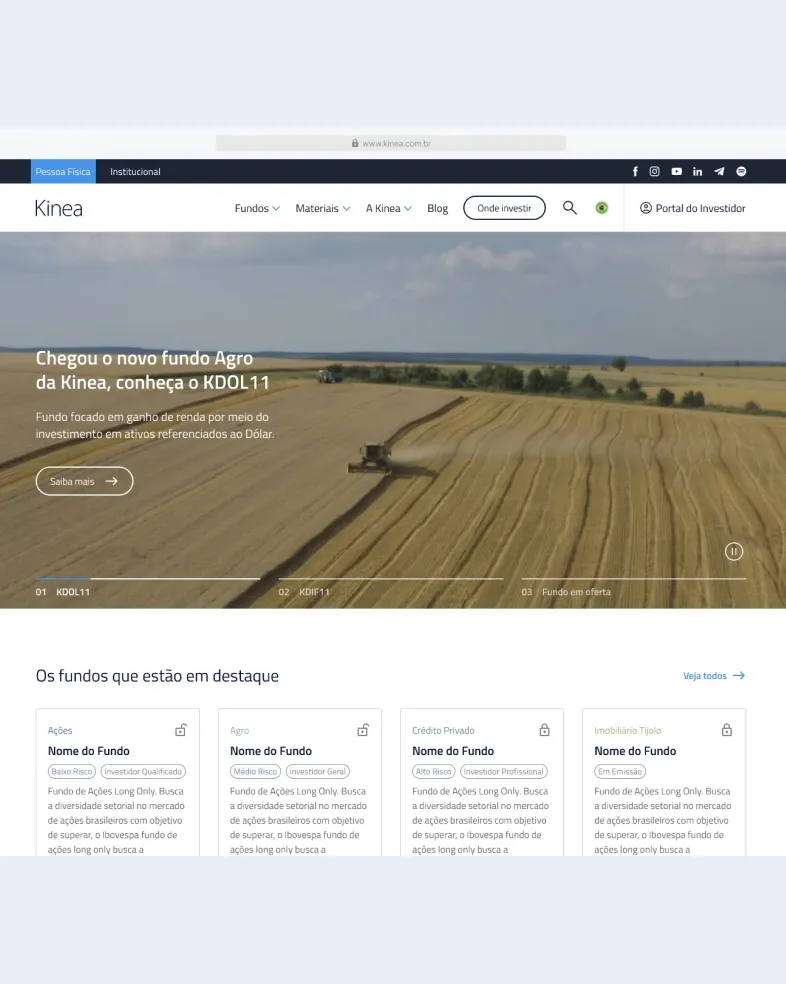Click the Fundo em oferta progress bar
The height and width of the screenshot is (984, 786).
(633, 579)
